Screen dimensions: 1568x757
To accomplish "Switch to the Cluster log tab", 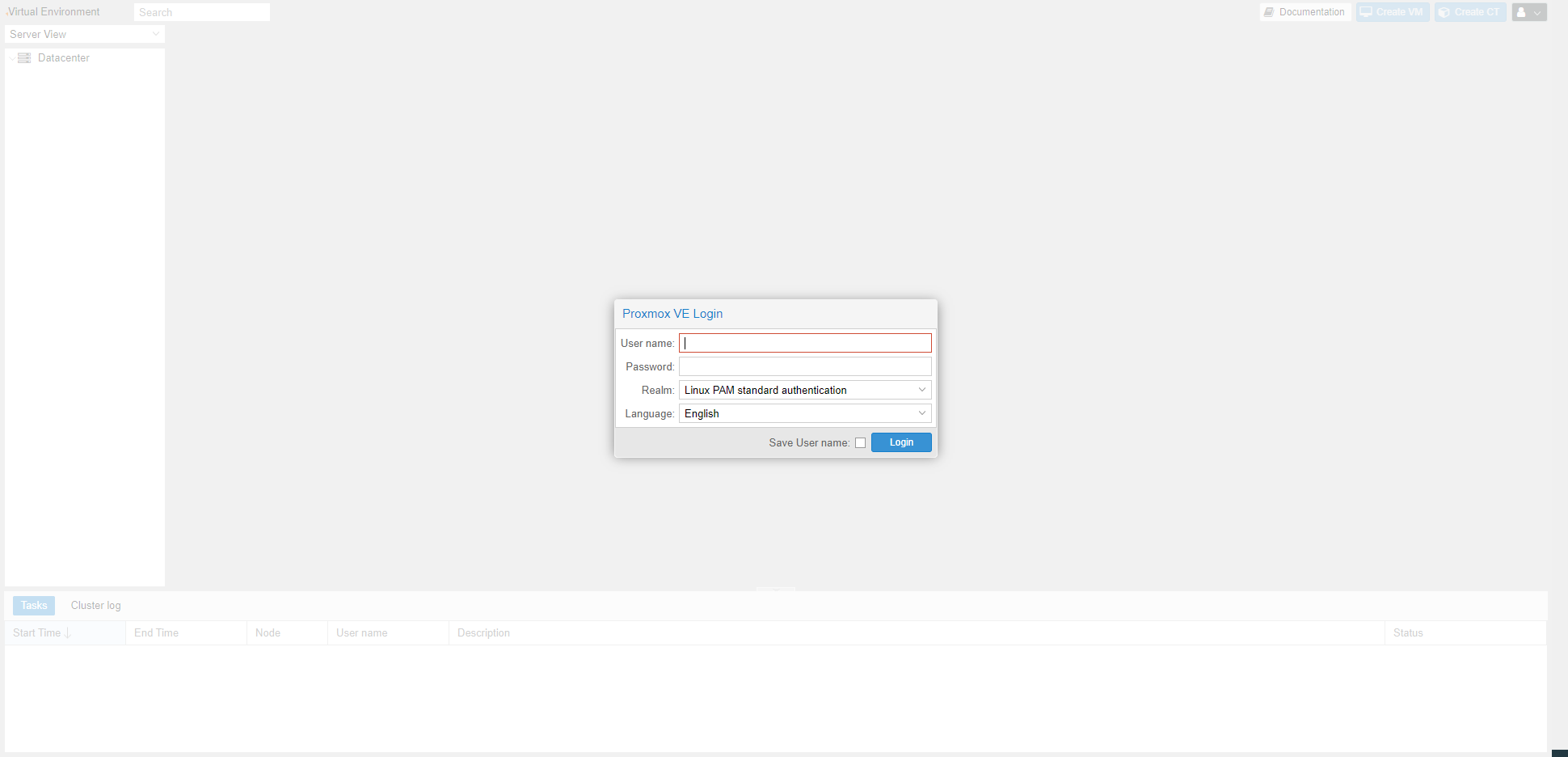I will point(95,605).
